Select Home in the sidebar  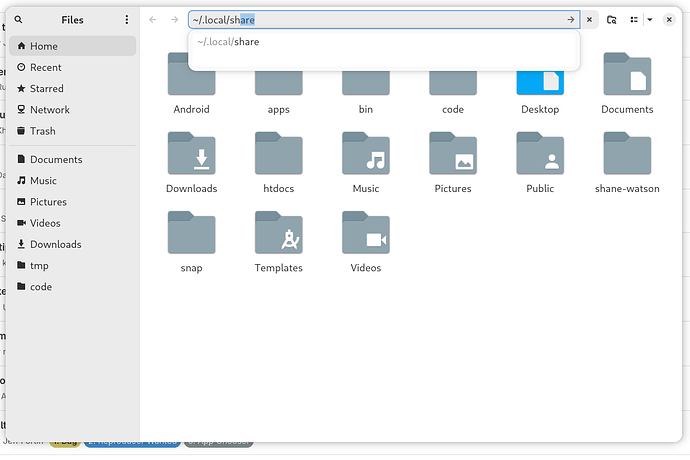tap(73, 46)
